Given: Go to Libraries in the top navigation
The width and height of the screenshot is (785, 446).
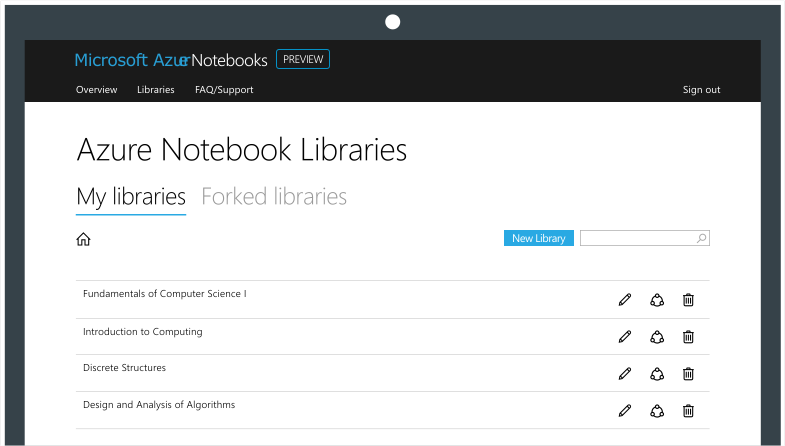Looking at the screenshot, I should [156, 90].
